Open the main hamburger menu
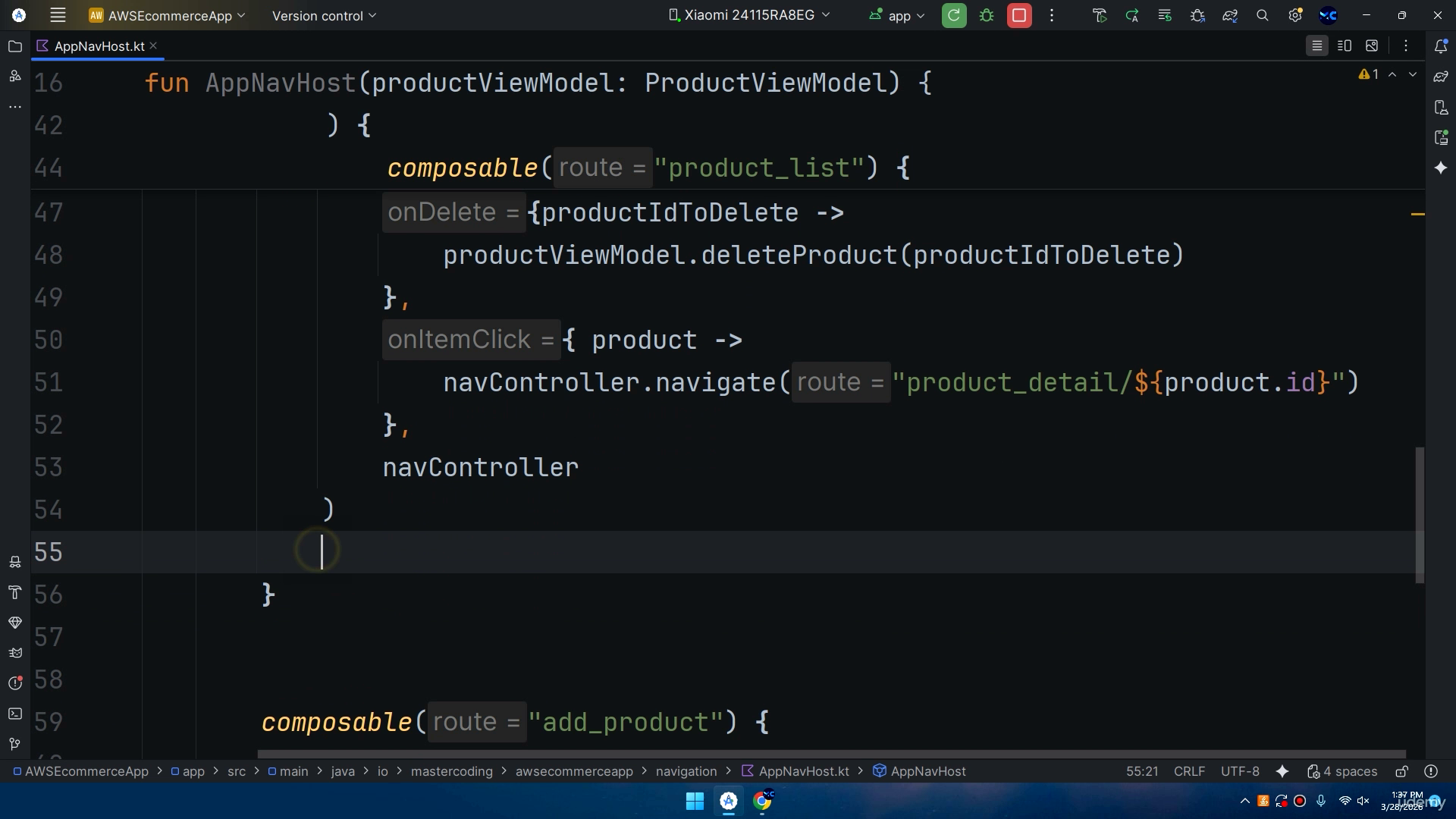Image resolution: width=1456 pixels, height=819 pixels. pos(58,15)
